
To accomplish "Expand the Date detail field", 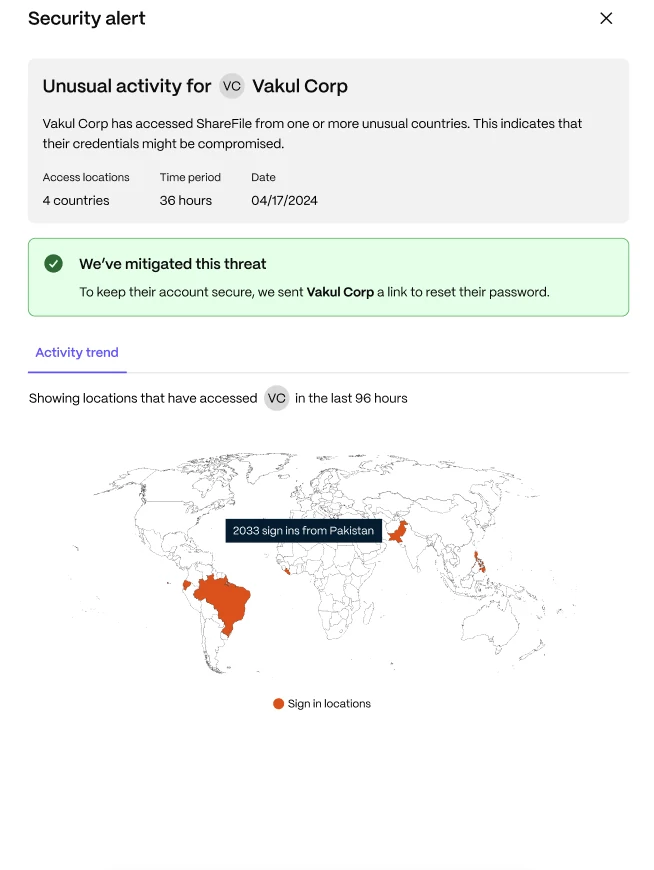I will tap(263, 177).
